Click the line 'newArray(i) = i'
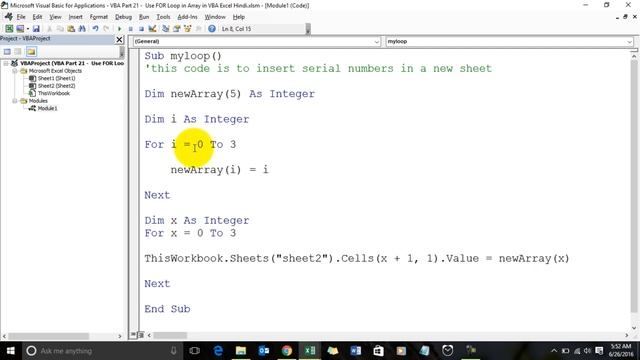The width and height of the screenshot is (640, 360). (220, 170)
